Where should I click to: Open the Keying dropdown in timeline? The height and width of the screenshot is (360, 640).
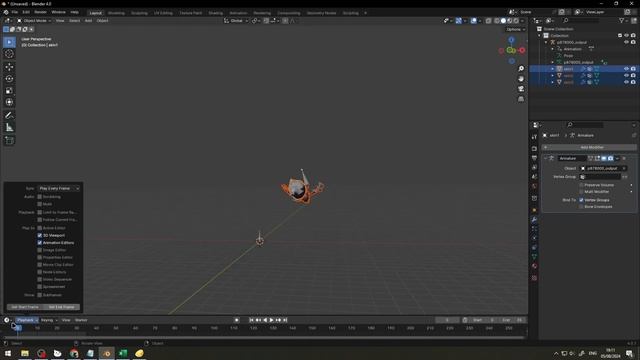pos(49,320)
